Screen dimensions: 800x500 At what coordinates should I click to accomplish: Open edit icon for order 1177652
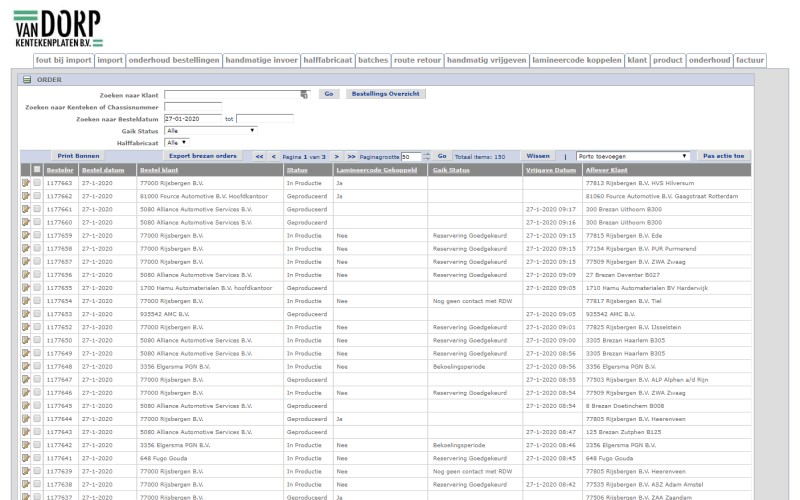[26, 327]
